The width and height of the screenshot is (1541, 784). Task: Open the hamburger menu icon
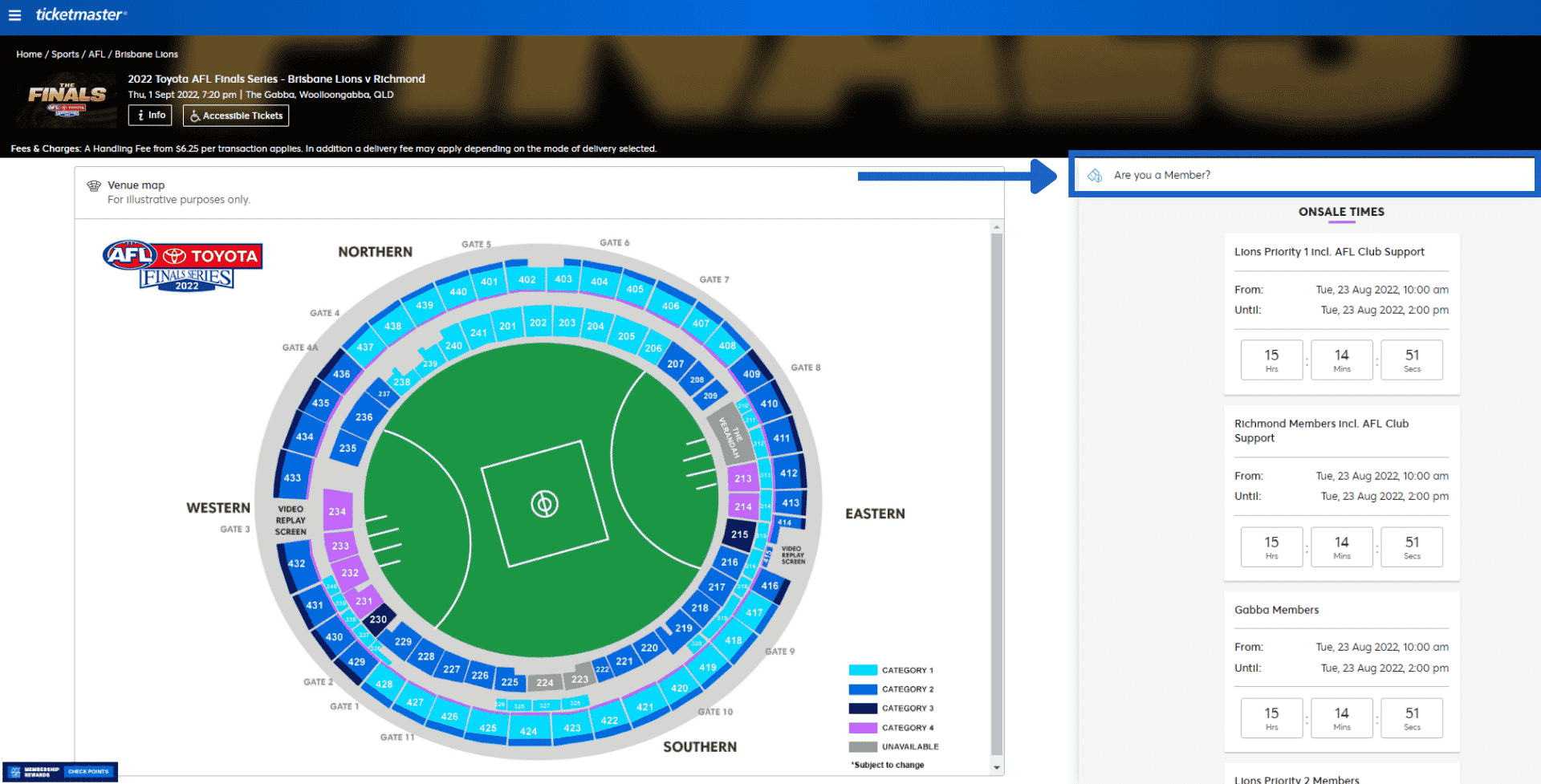tap(14, 15)
